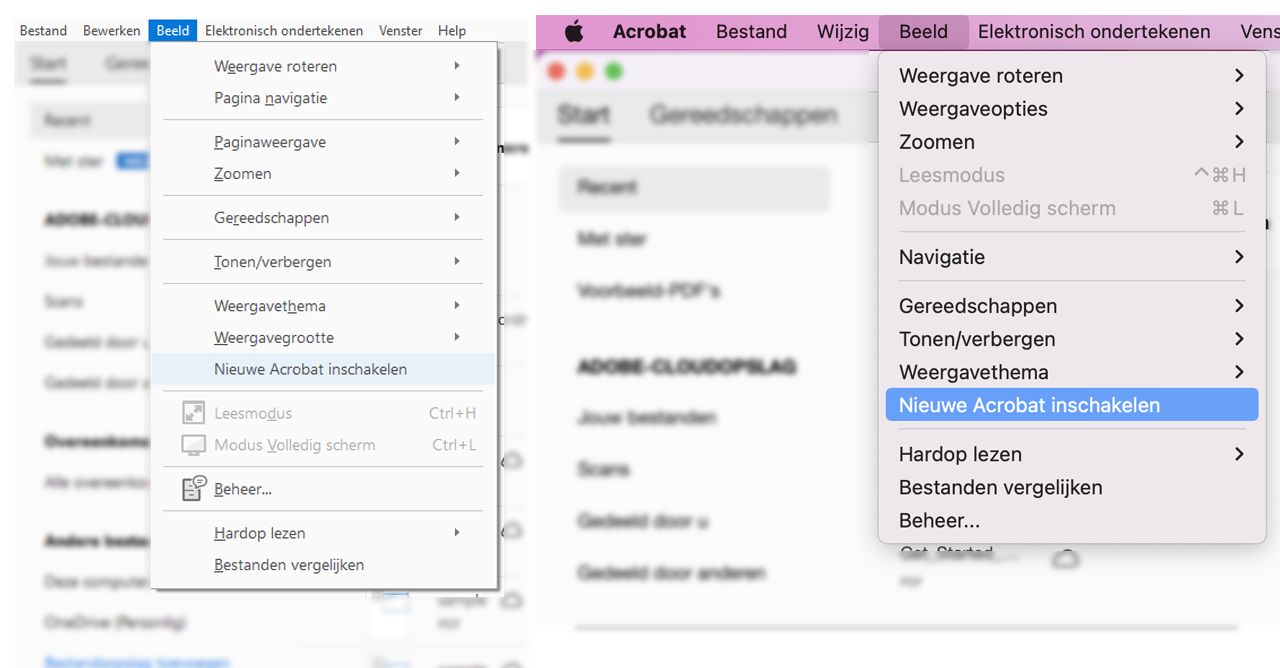Click the cloud icon next to the Get_Started file
The width and height of the screenshot is (1280, 668).
1066,560
